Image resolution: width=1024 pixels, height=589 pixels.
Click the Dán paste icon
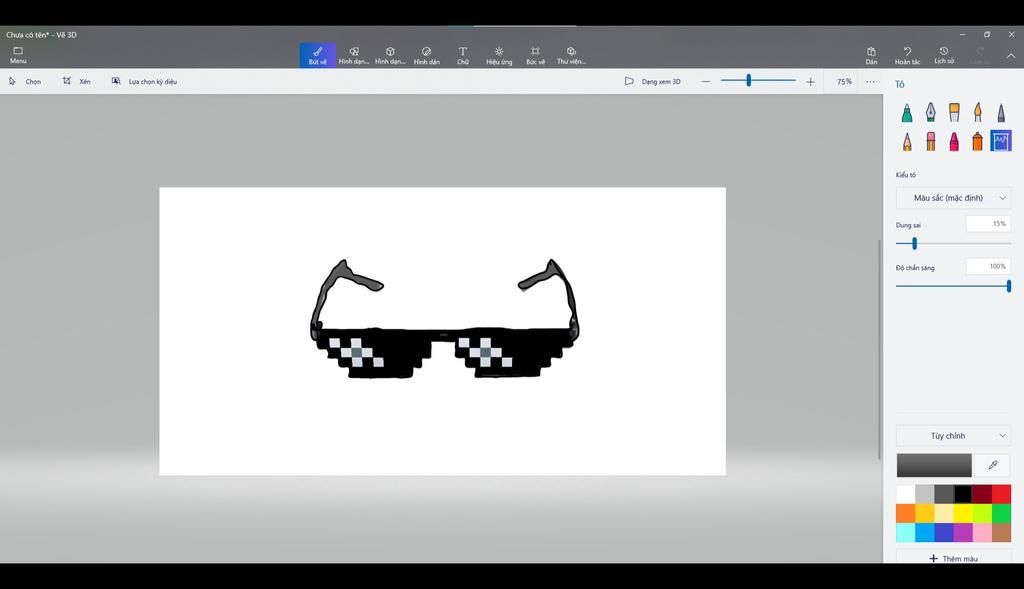pyautogui.click(x=871, y=56)
